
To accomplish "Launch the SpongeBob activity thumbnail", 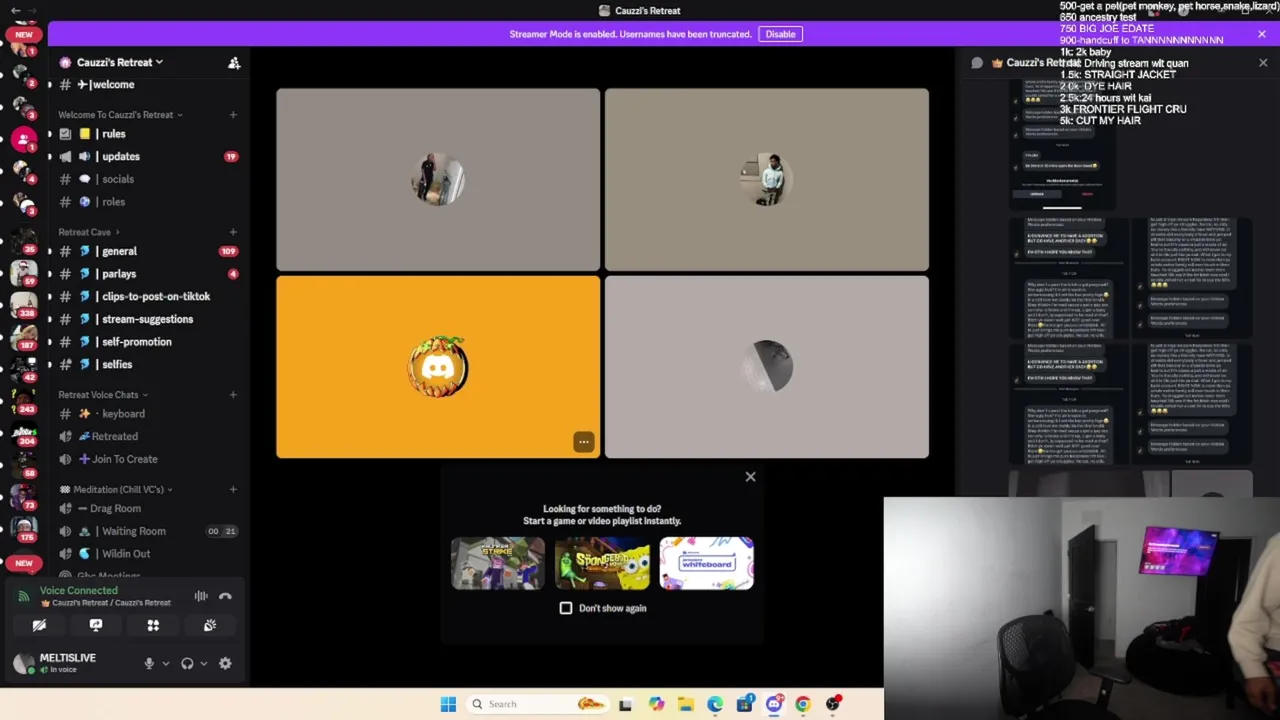I will pos(602,563).
